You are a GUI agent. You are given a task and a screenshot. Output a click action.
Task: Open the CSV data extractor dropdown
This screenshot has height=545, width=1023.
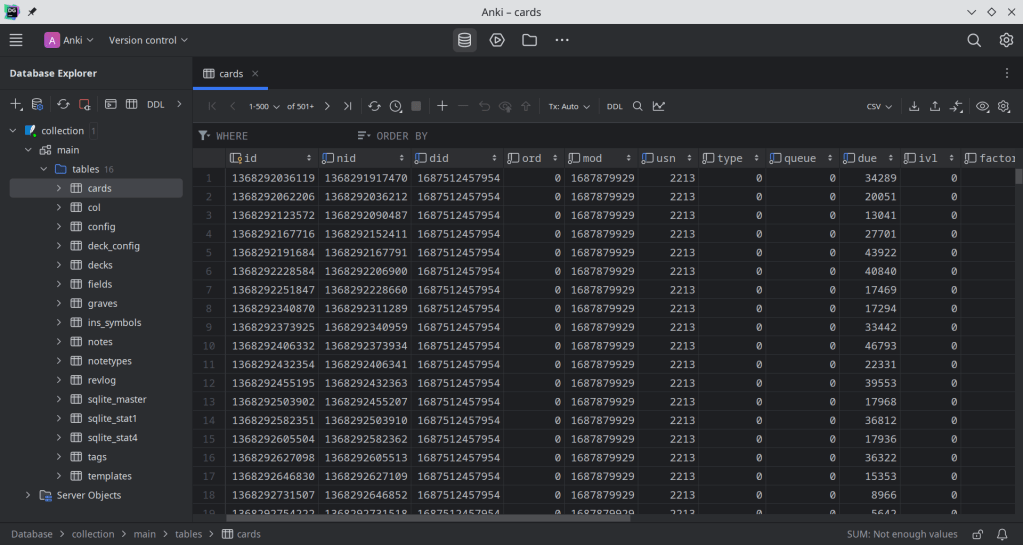879,106
